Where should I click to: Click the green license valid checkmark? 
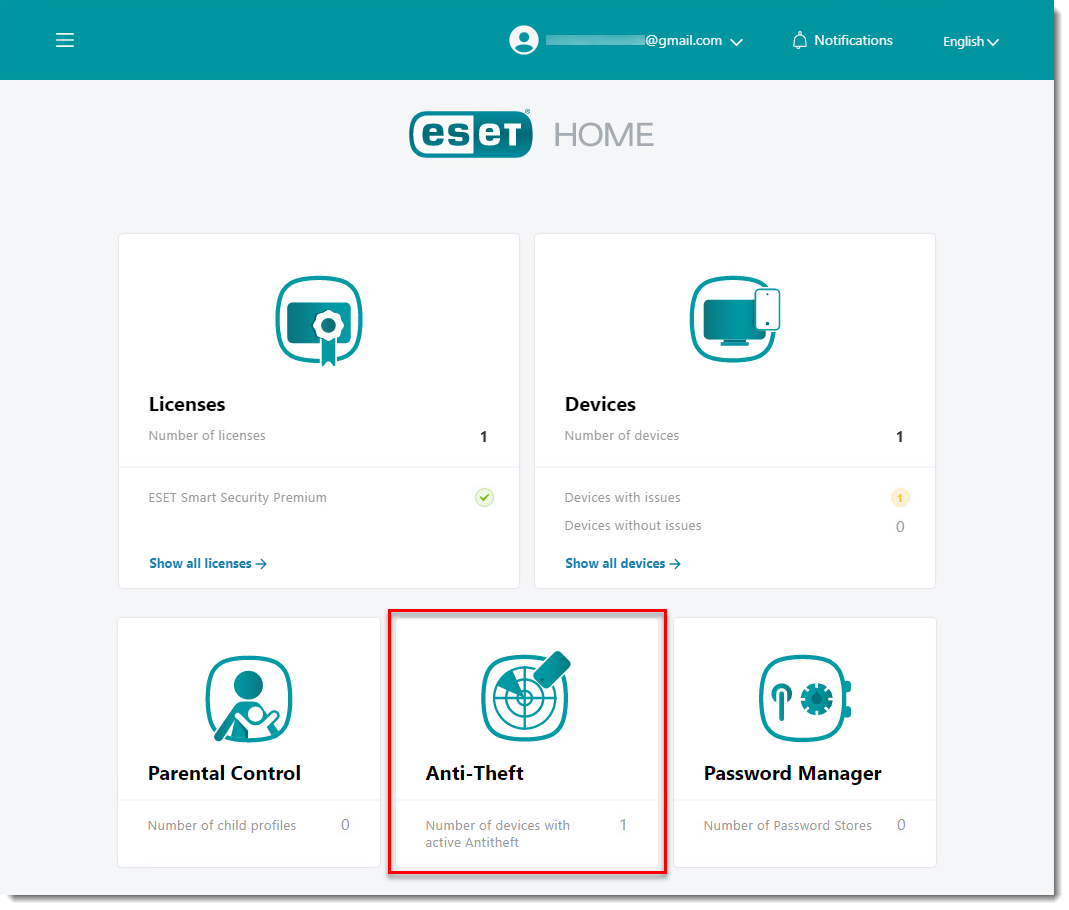[x=484, y=498]
